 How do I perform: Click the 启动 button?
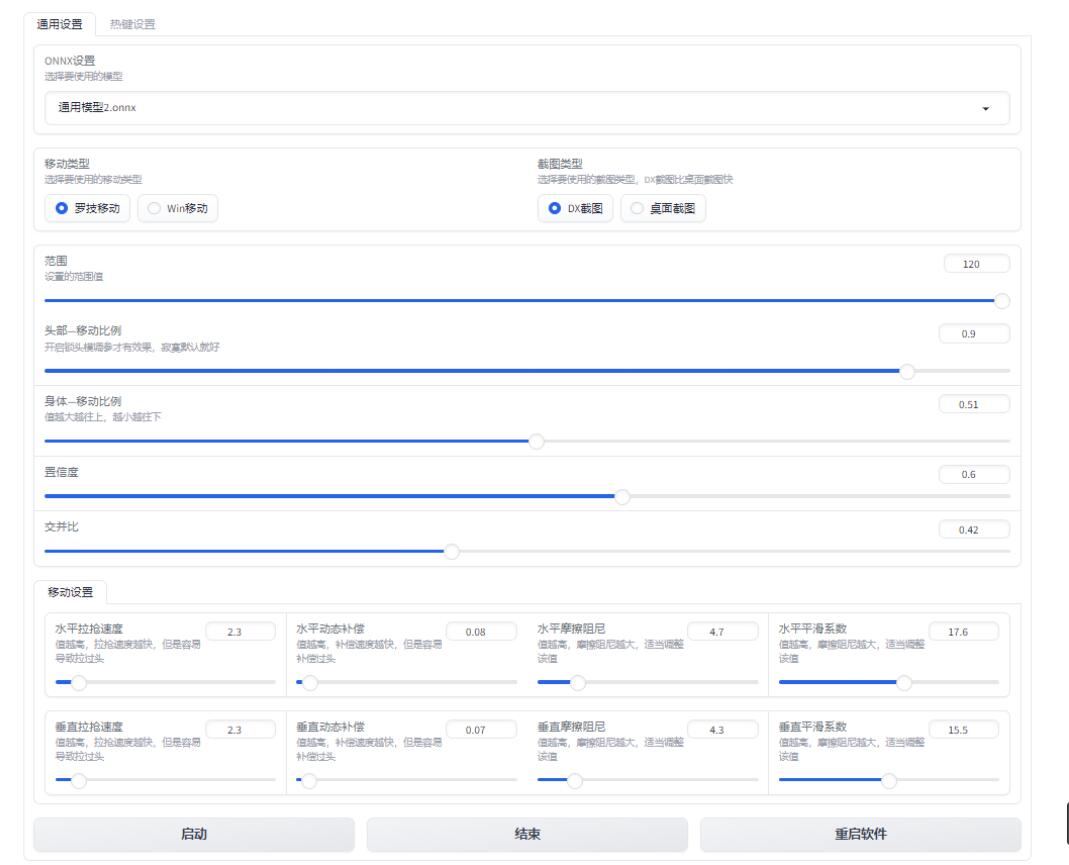point(194,834)
